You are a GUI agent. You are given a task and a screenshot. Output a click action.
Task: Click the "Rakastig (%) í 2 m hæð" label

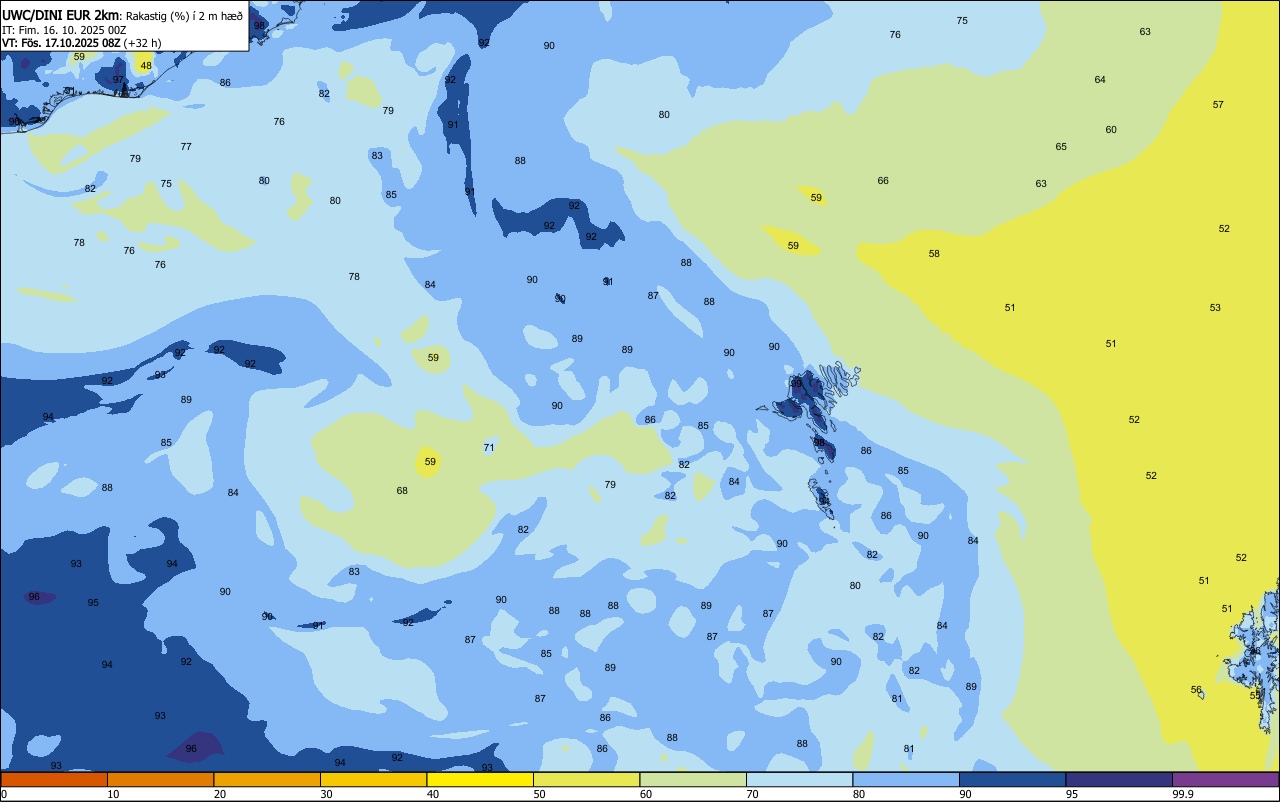(184, 15)
